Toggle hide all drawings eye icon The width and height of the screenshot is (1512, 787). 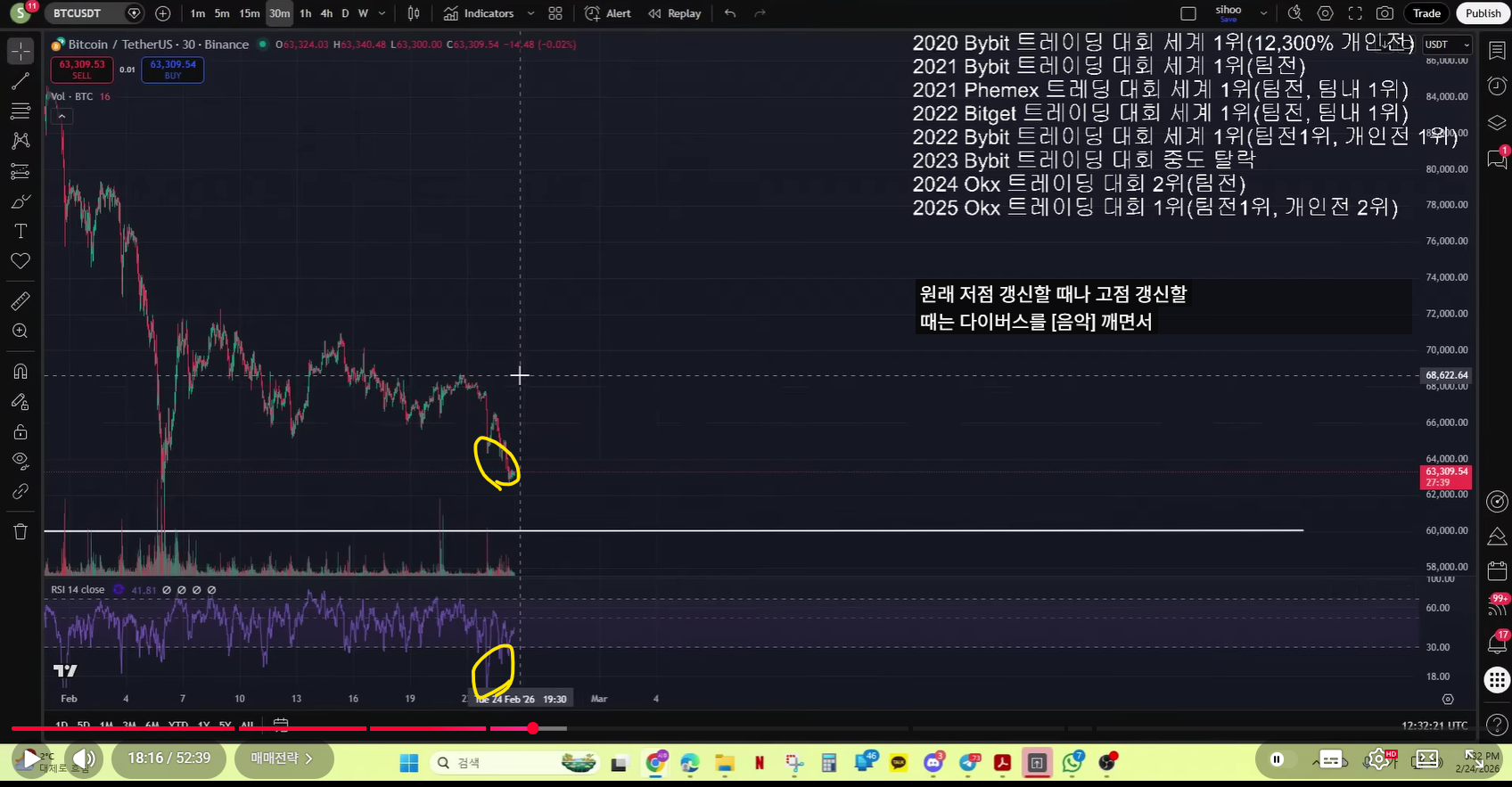21,461
